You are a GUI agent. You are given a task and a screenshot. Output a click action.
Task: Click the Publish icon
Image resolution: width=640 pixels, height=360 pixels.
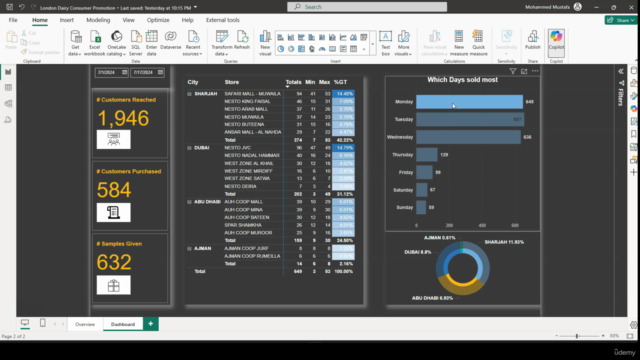[x=533, y=40]
